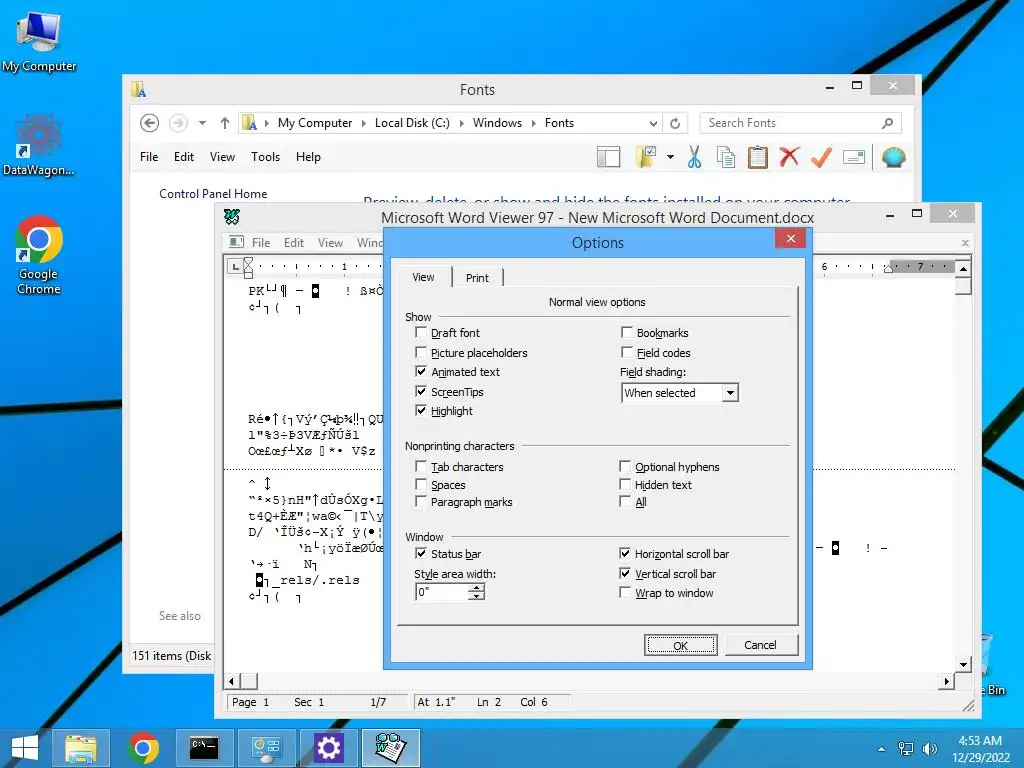The width and height of the screenshot is (1024, 768).
Task: Click the preview pane layout icon in Fonts window
Action: point(608,157)
